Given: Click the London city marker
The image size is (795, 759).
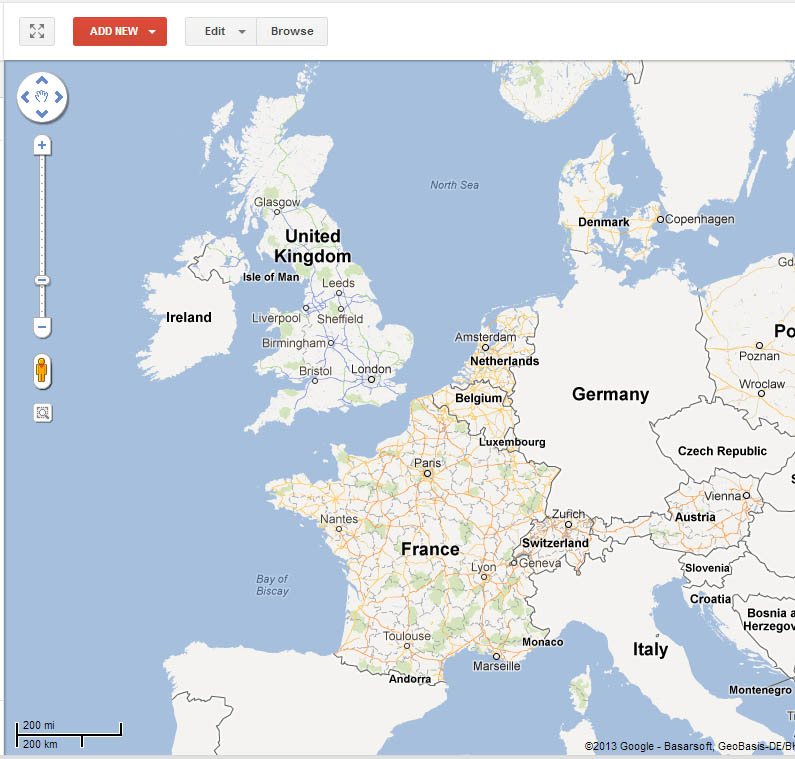Looking at the screenshot, I should 372,380.
